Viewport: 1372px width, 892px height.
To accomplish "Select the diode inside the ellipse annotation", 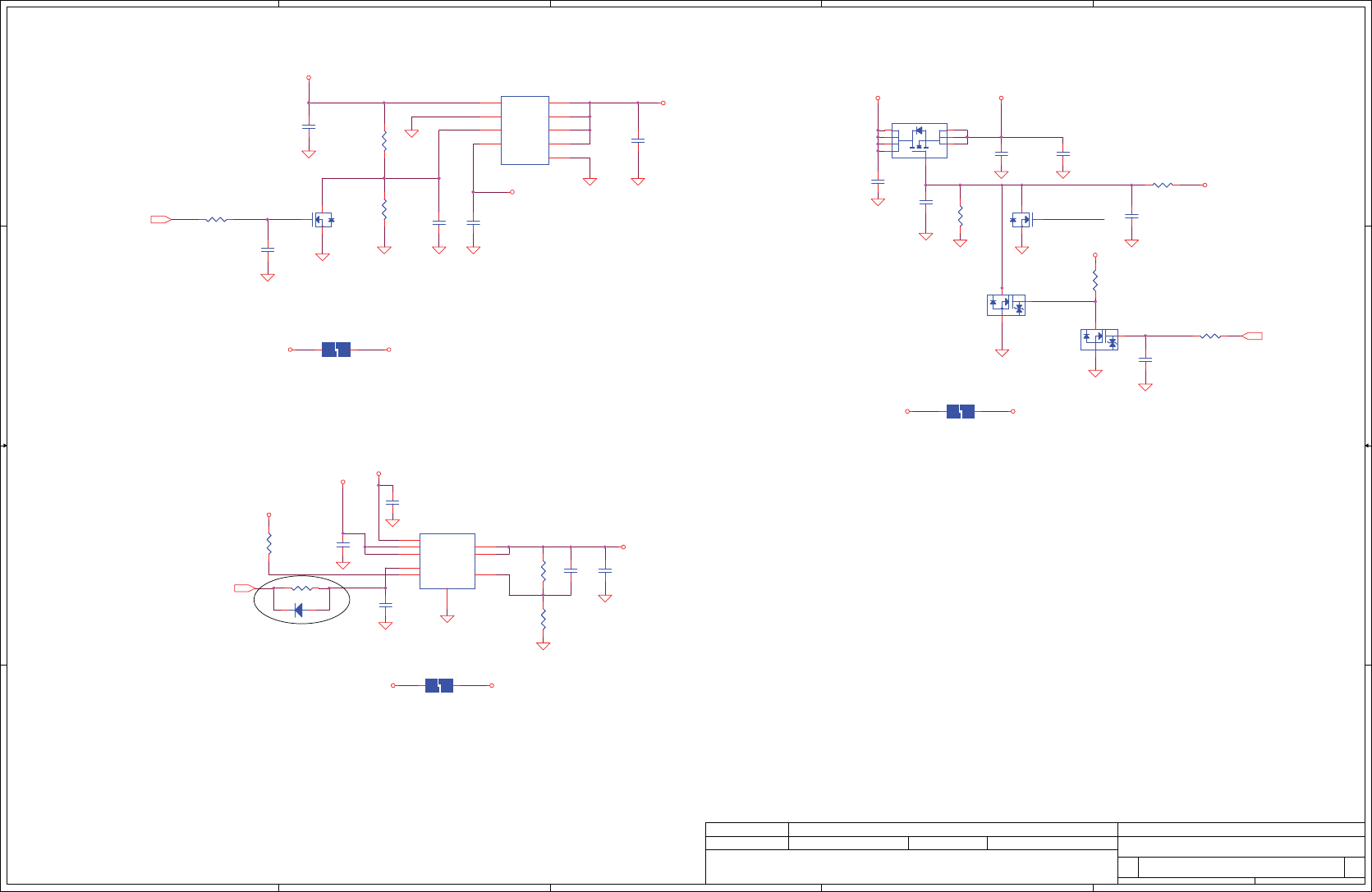I will 298,610.
